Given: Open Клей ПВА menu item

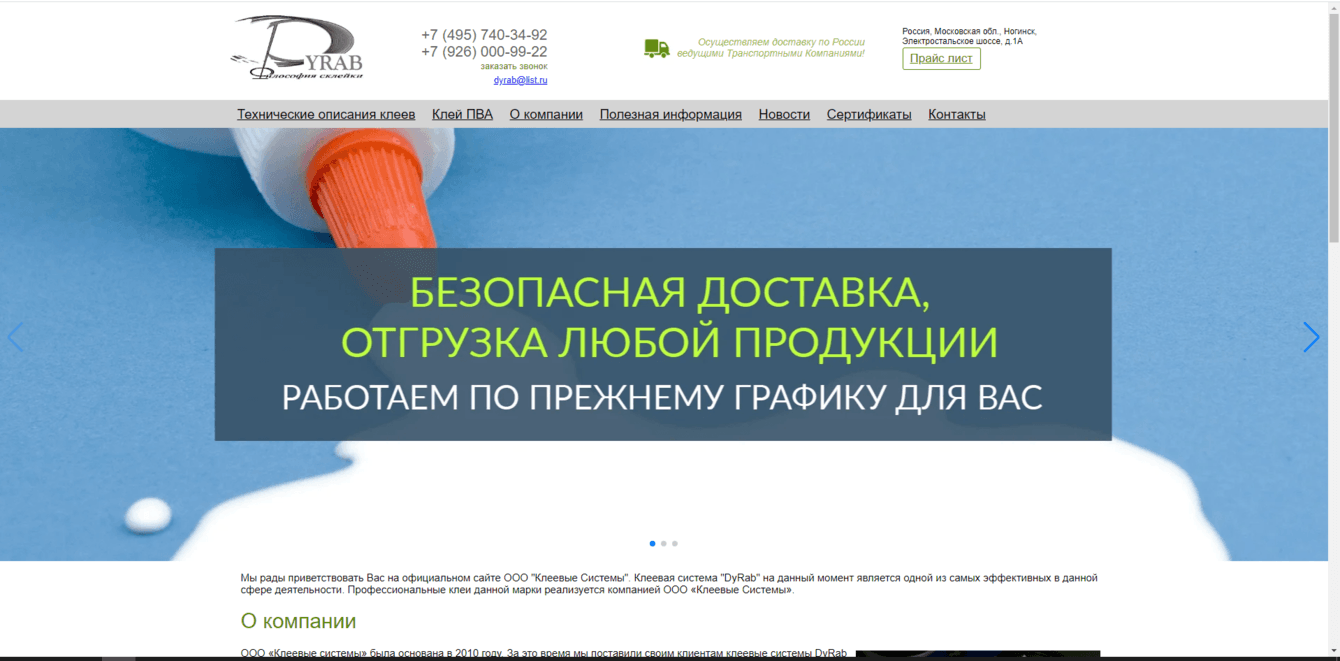Looking at the screenshot, I should [462, 114].
